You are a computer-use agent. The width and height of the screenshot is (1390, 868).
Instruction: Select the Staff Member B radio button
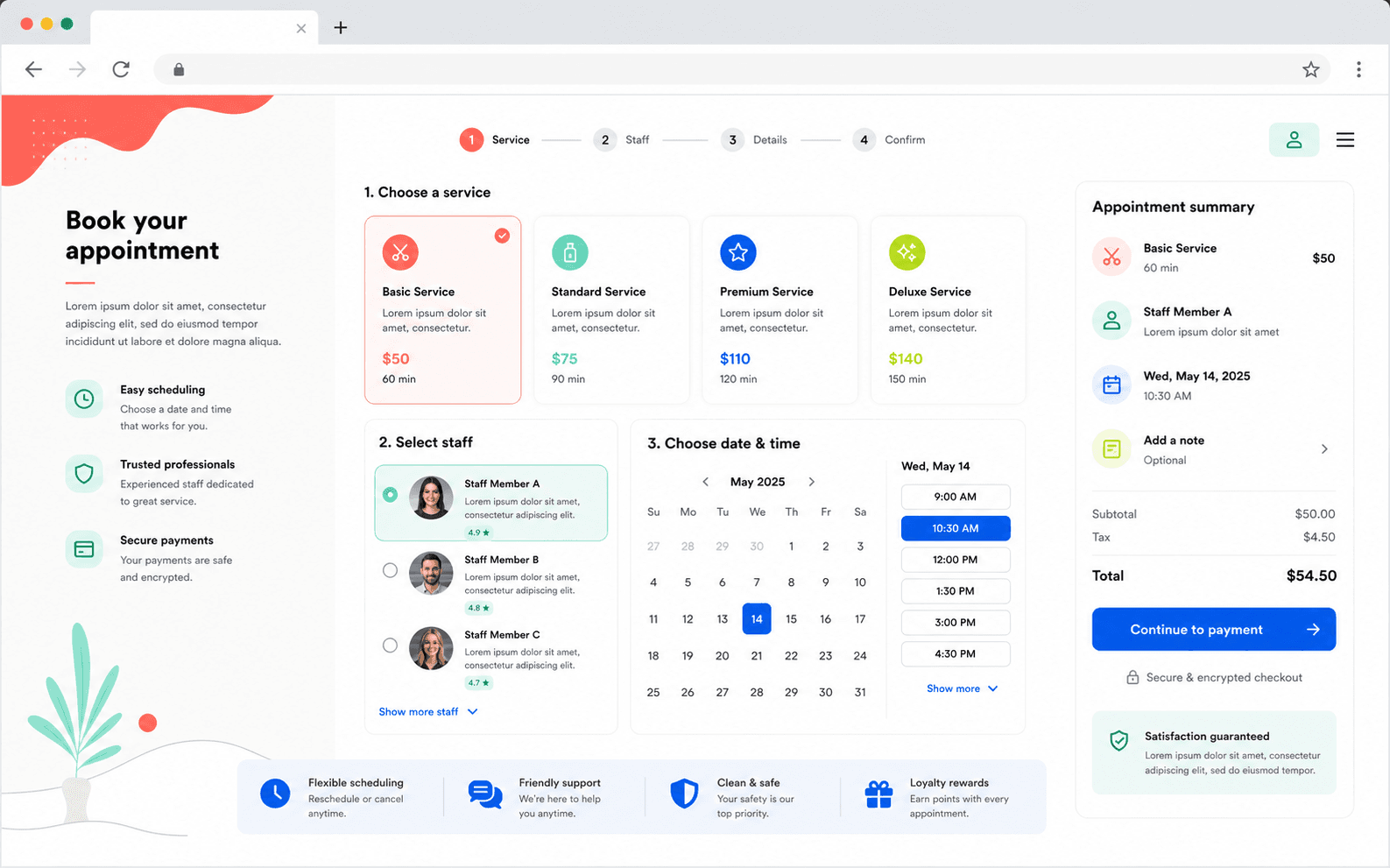point(391,570)
